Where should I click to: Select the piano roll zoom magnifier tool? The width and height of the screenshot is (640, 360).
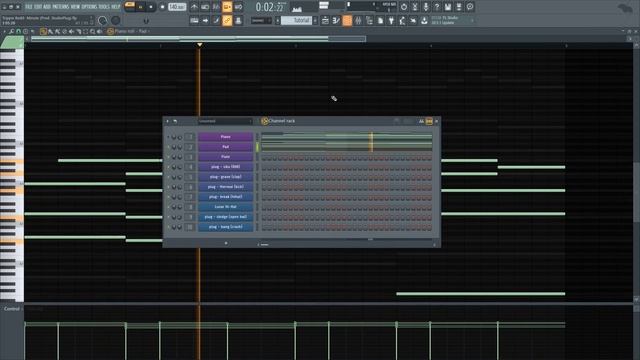pos(93,31)
